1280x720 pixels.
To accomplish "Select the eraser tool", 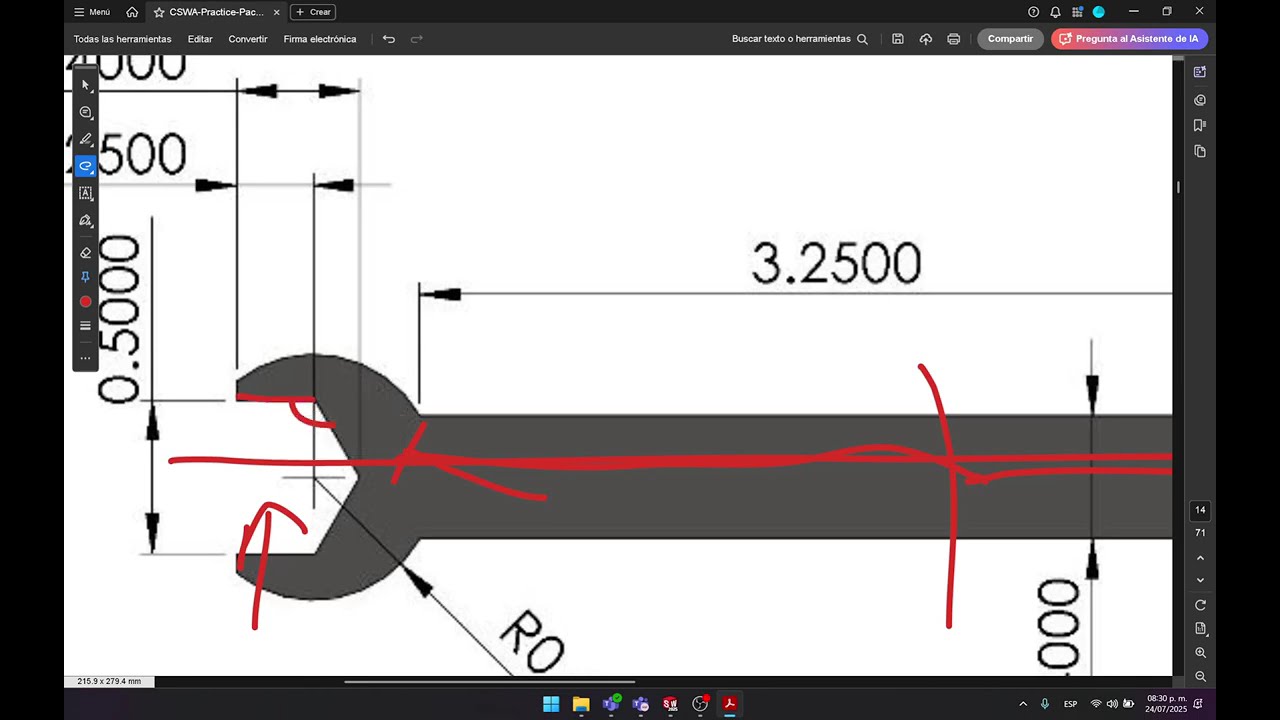I will [x=85, y=253].
